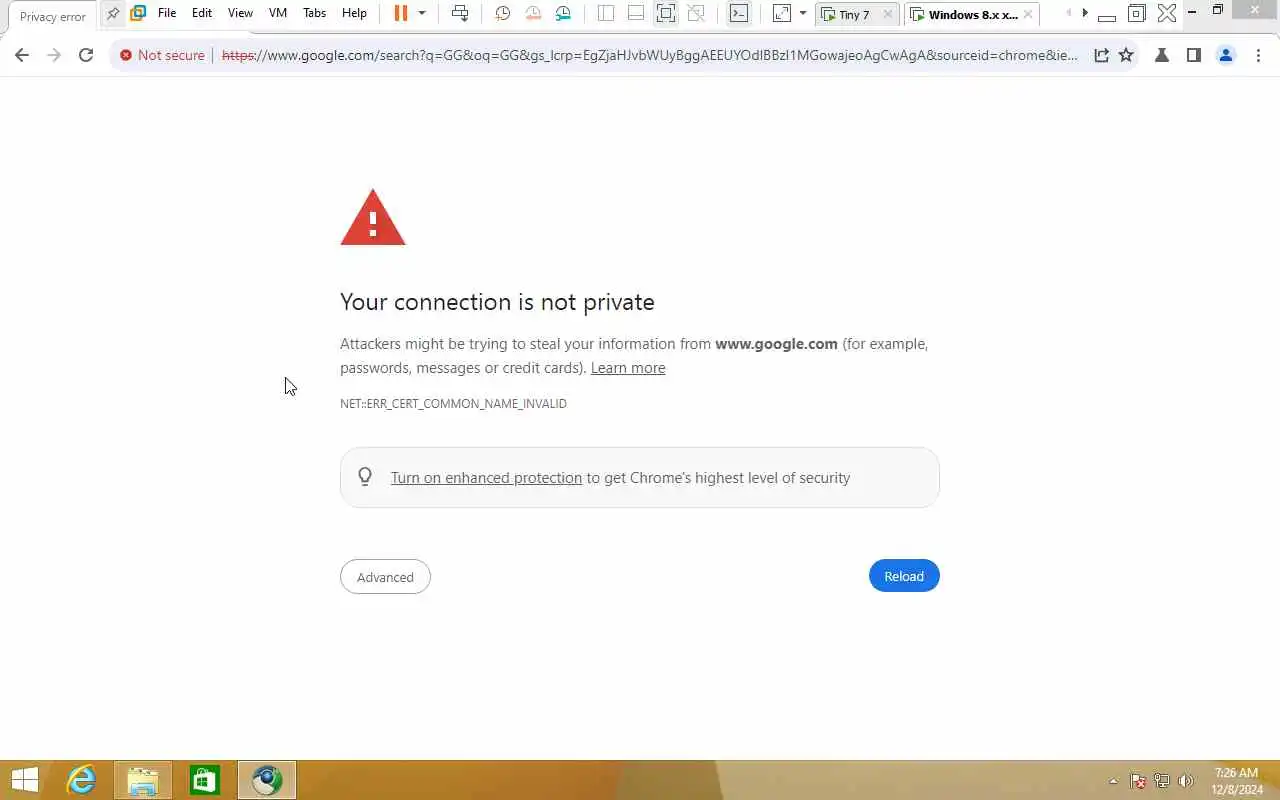The image size is (1280, 800).
Task: Click the Chrome taskbar button
Action: 267,780
